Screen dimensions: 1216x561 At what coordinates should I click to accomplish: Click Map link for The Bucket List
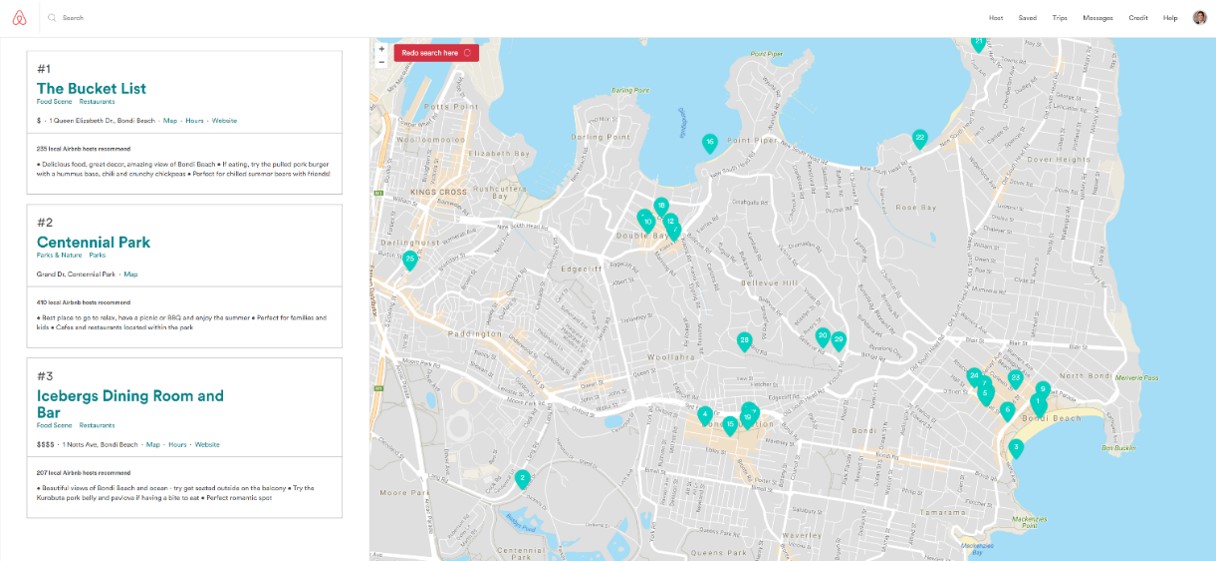click(x=170, y=120)
